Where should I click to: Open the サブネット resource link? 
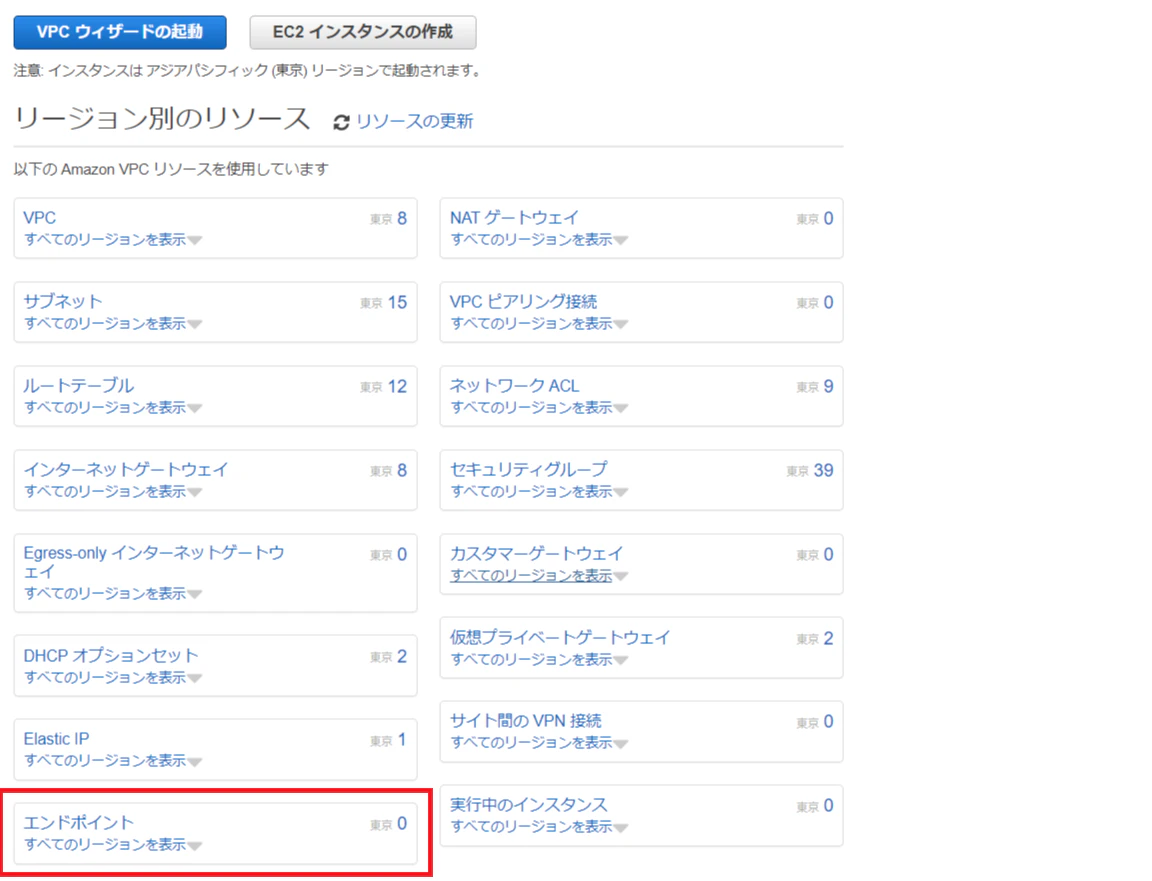62,302
